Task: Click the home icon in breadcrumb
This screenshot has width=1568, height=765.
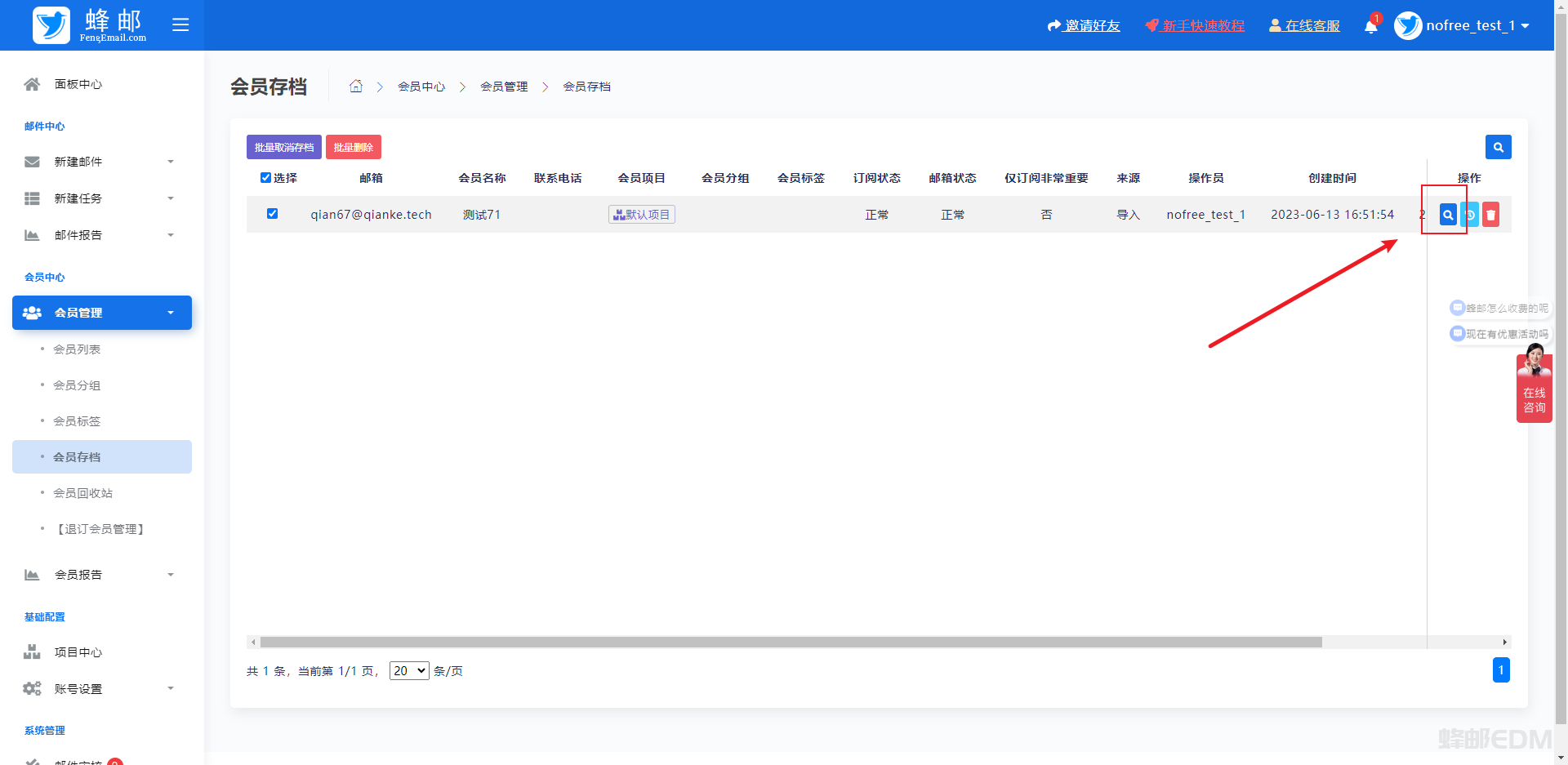Action: pyautogui.click(x=356, y=86)
